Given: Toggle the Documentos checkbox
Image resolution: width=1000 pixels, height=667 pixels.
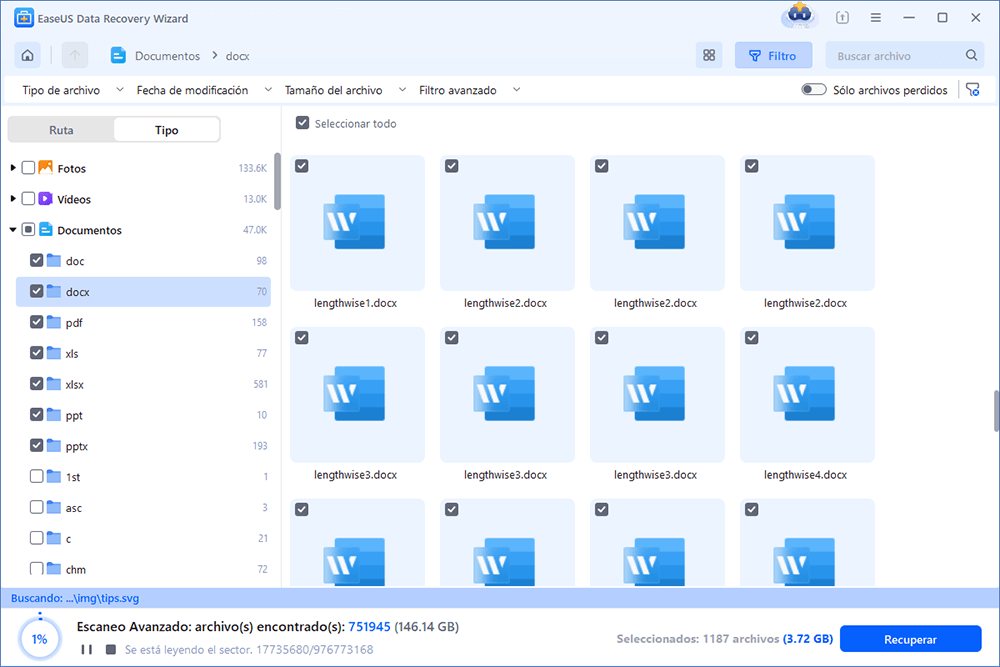Looking at the screenshot, I should tap(28, 230).
